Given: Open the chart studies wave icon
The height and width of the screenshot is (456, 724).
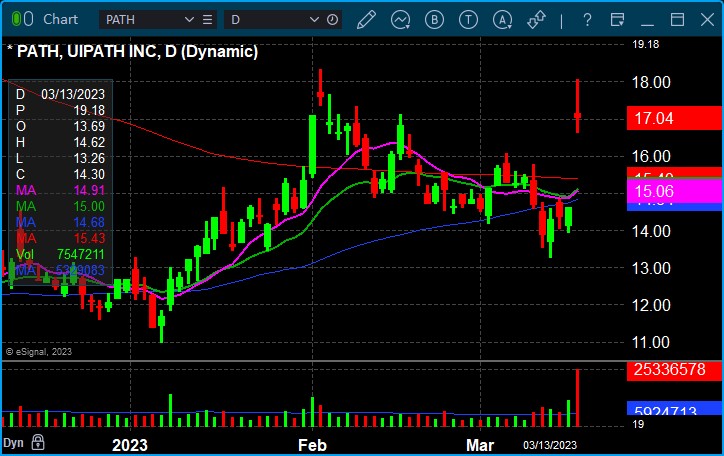Looking at the screenshot, I should tap(400, 20).
